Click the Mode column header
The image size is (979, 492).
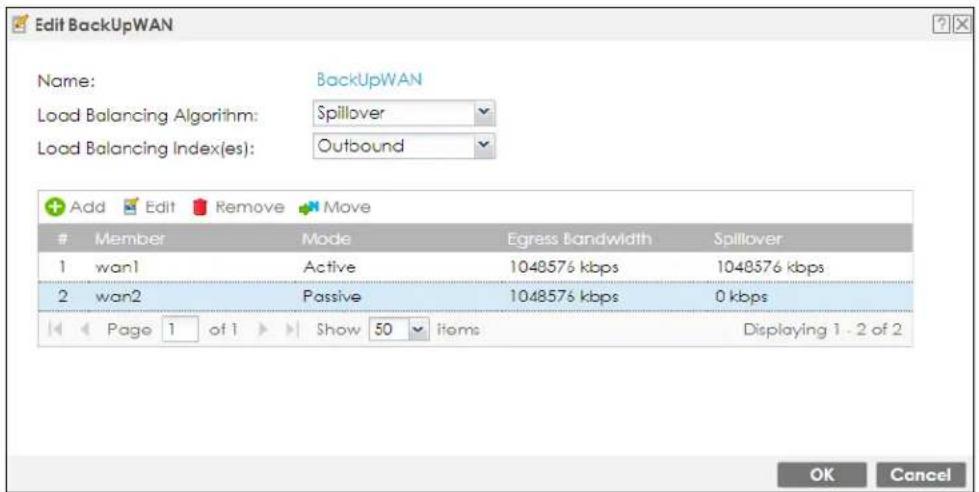pos(326,239)
